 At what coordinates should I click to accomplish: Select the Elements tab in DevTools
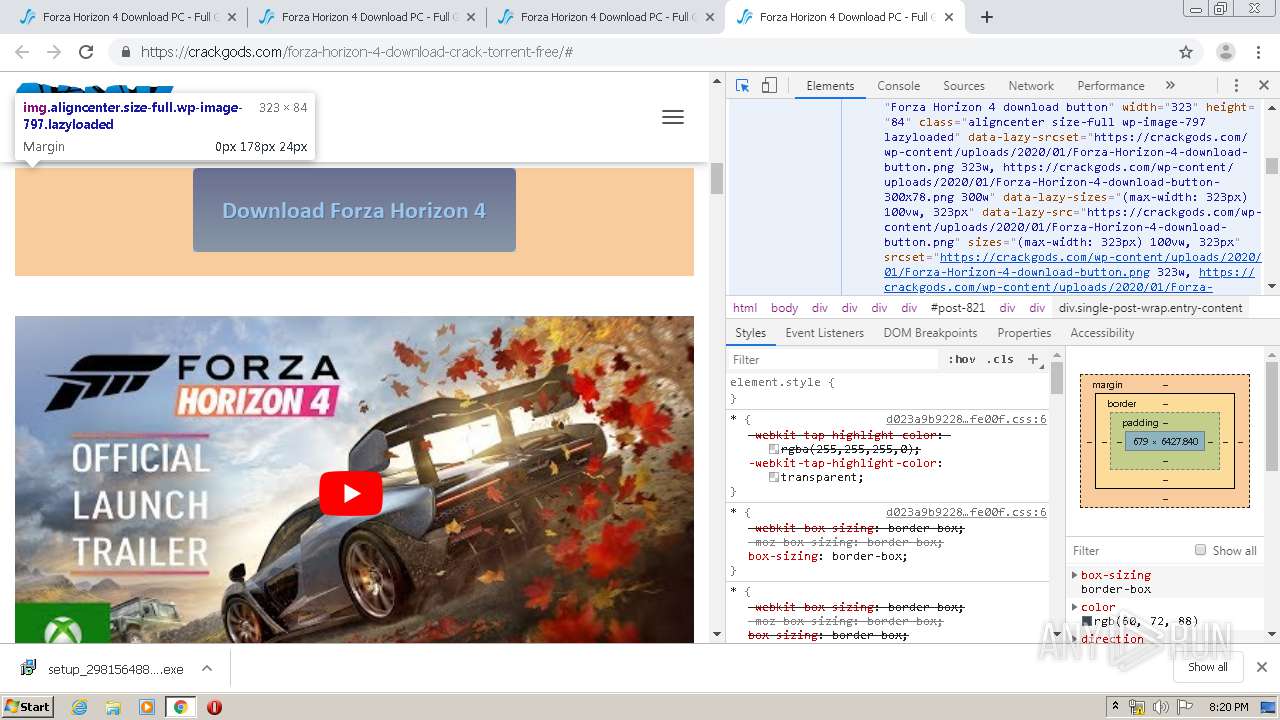[x=830, y=86]
